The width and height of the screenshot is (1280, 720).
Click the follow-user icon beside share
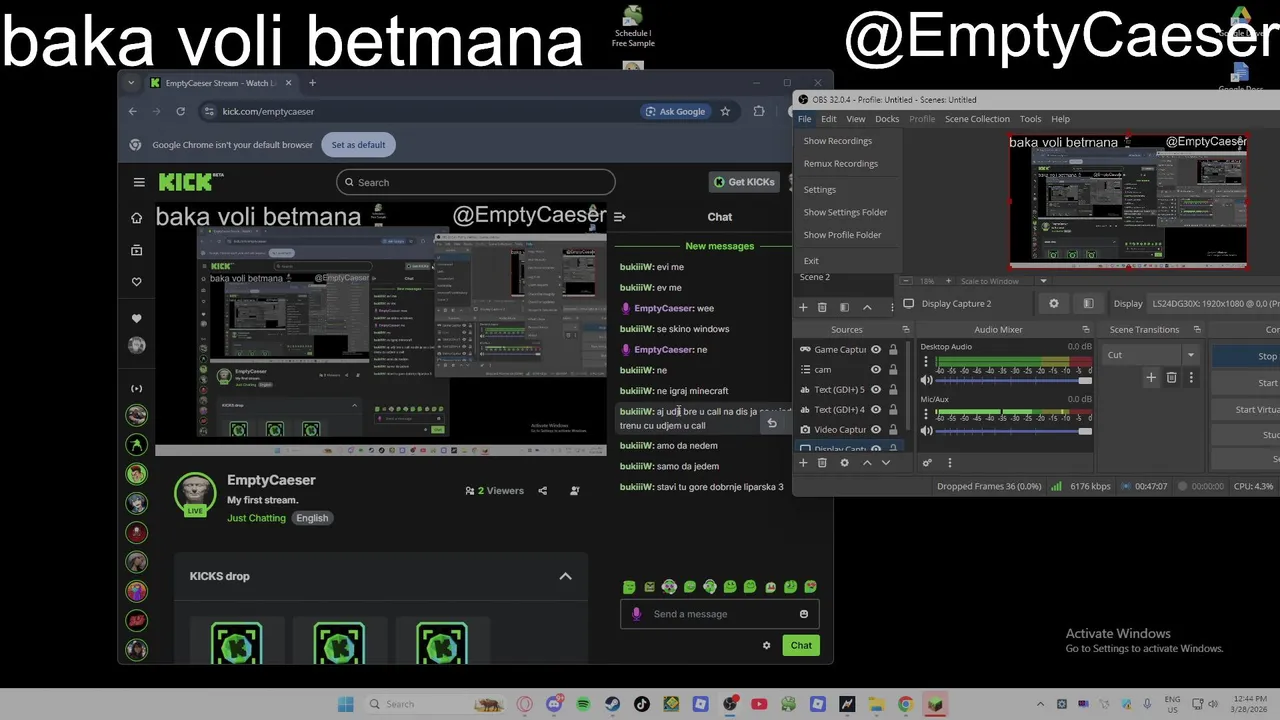(x=574, y=490)
